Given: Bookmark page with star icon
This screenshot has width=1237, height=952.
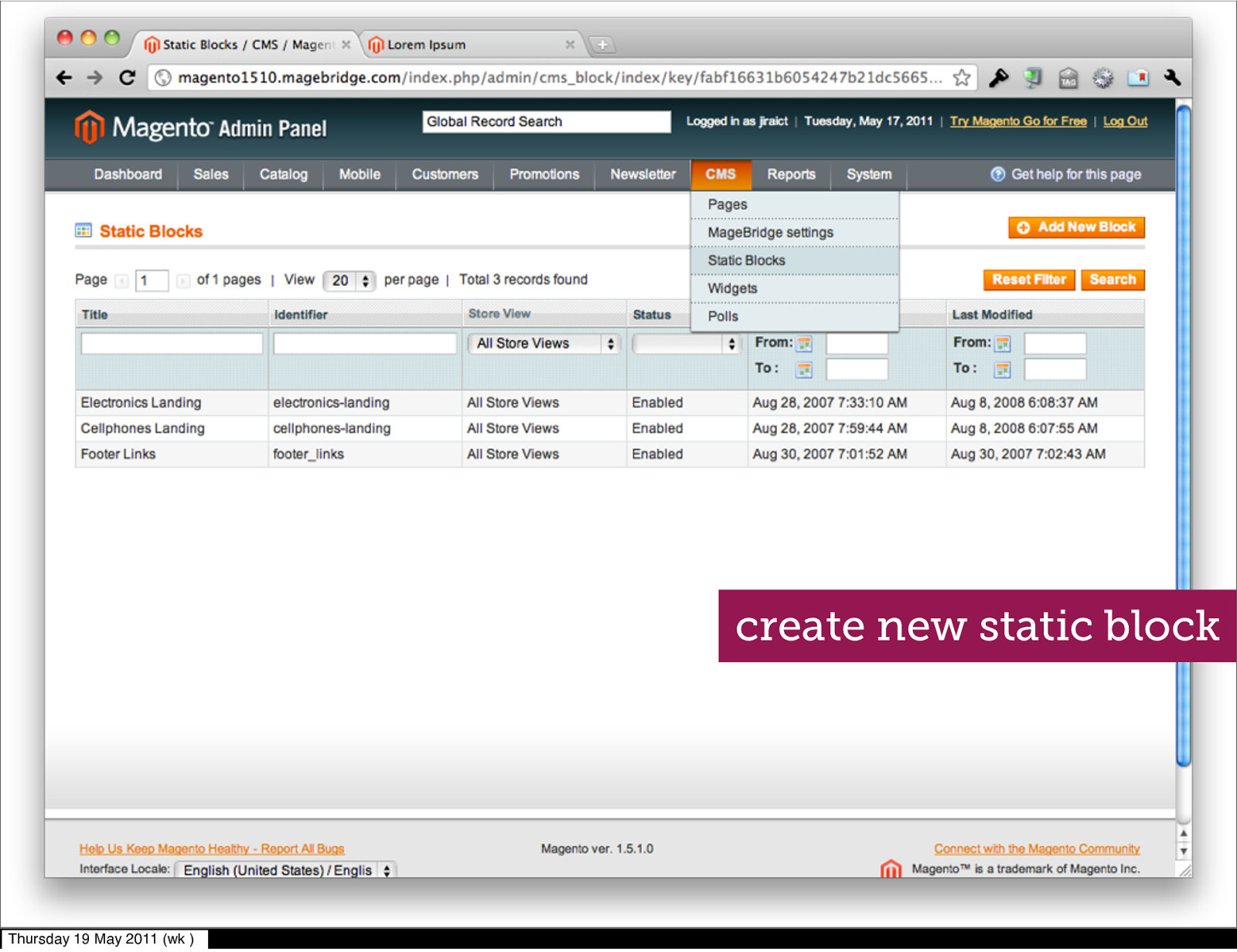Looking at the screenshot, I should [x=962, y=77].
